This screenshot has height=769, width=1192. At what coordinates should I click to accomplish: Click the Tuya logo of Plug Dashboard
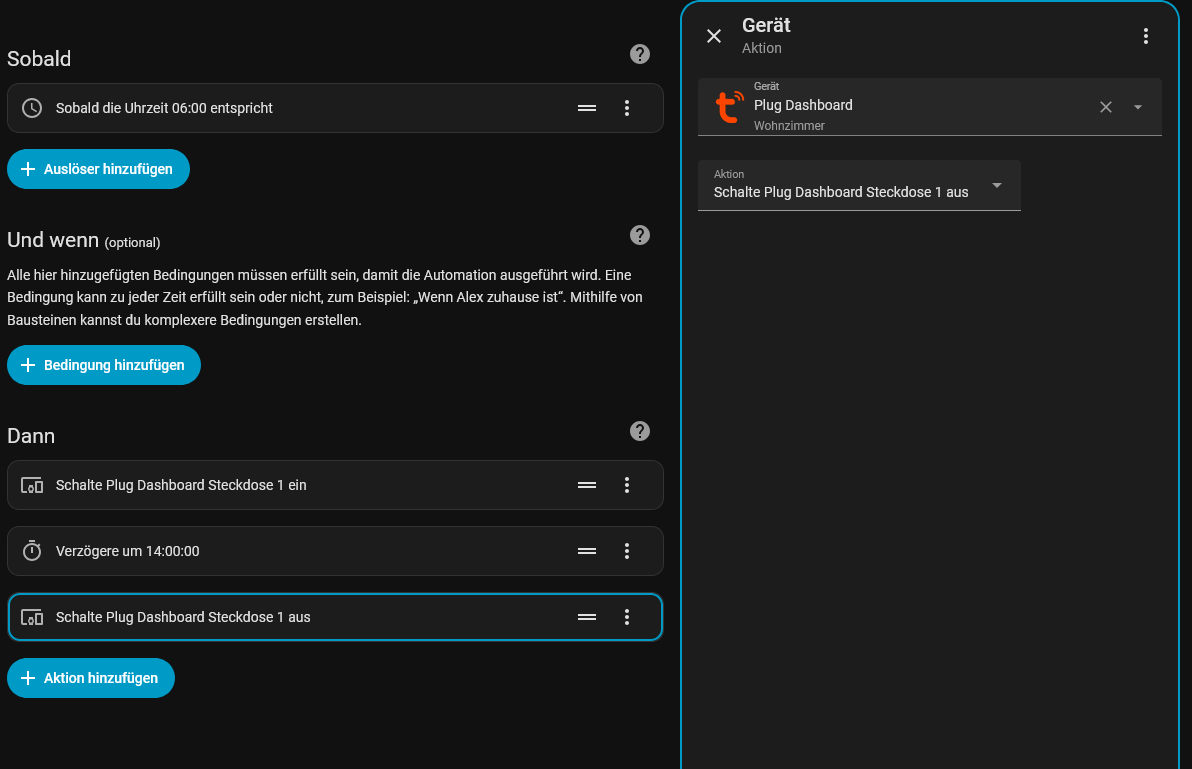(x=729, y=106)
